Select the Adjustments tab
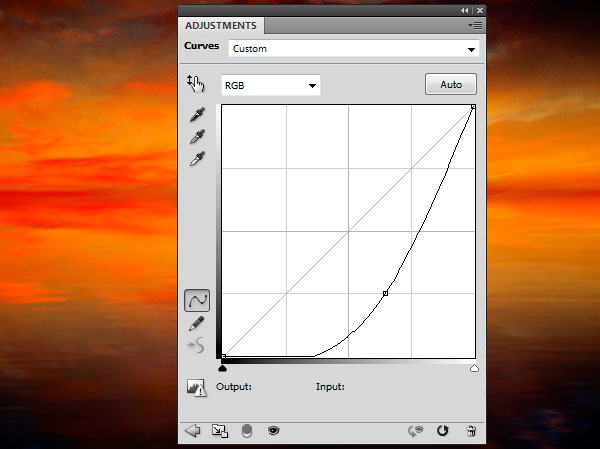This screenshot has height=449, width=600. click(x=221, y=26)
